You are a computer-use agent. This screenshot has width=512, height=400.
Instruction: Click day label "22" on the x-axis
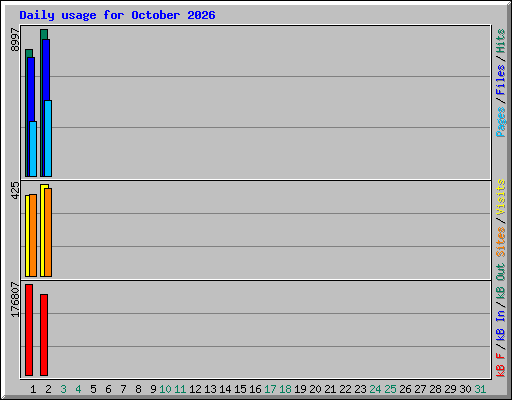345,389
